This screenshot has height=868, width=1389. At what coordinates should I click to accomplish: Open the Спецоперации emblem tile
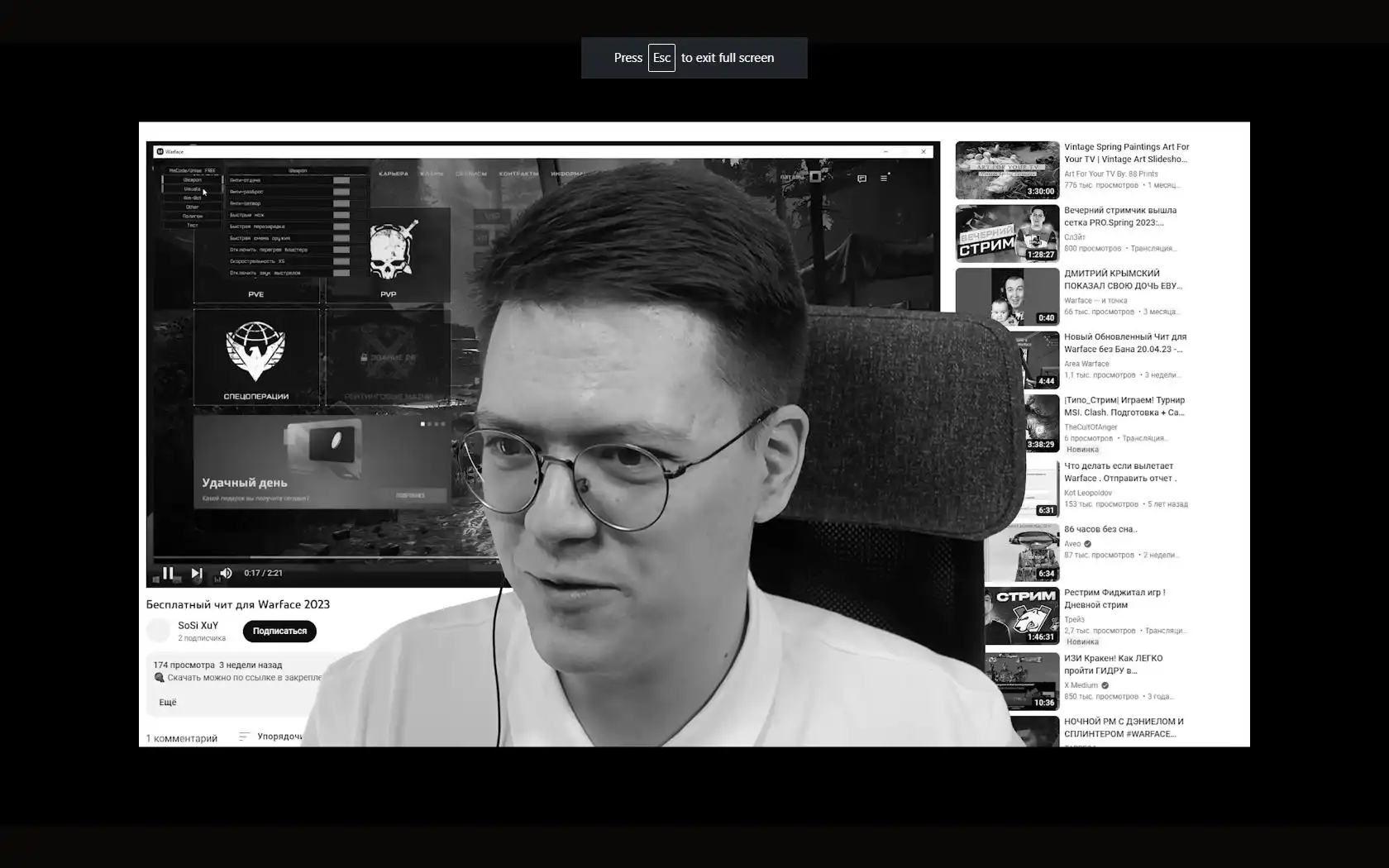256,357
